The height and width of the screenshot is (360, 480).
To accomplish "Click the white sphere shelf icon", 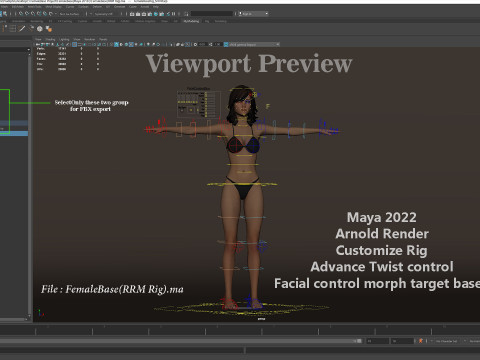I will 40,29.
